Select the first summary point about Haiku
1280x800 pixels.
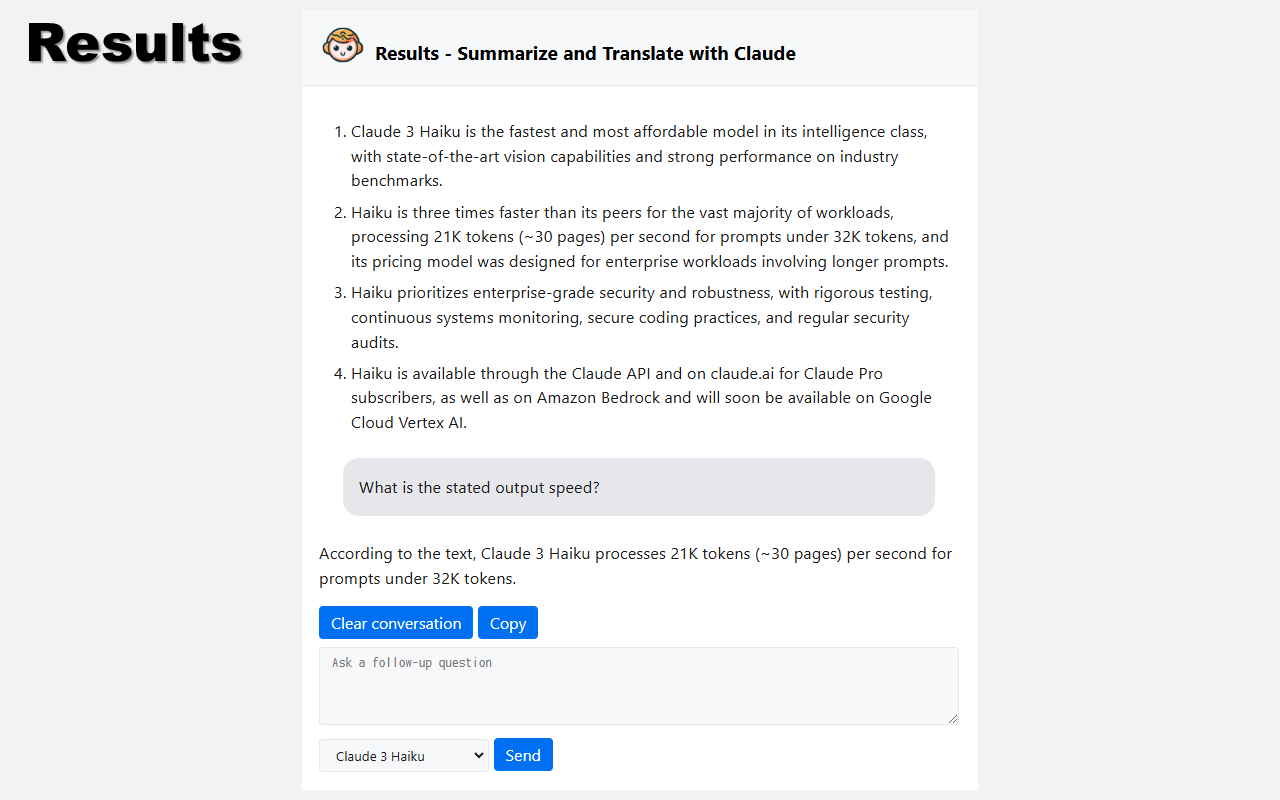[640, 156]
